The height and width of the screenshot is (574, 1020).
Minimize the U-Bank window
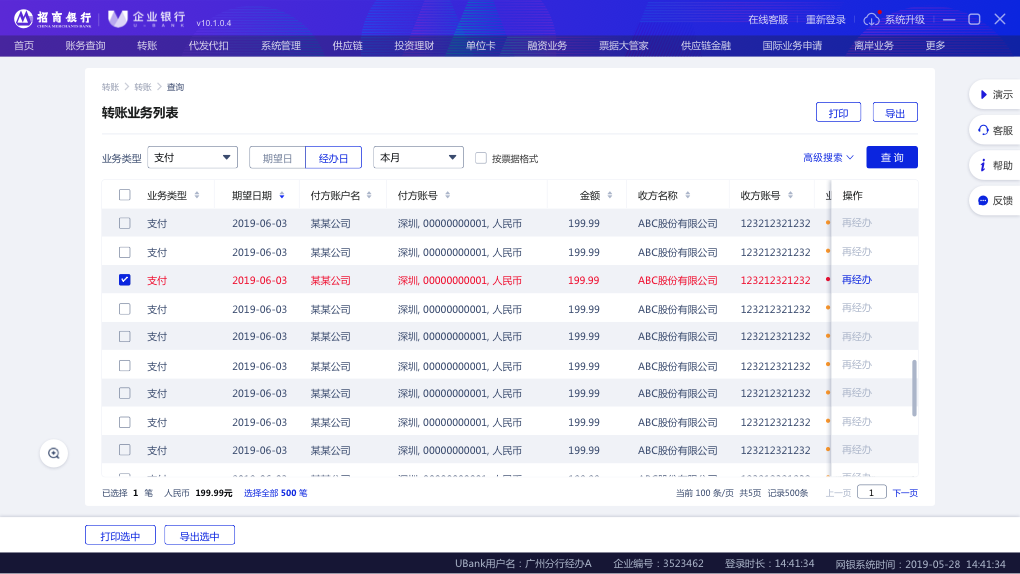tap(949, 20)
